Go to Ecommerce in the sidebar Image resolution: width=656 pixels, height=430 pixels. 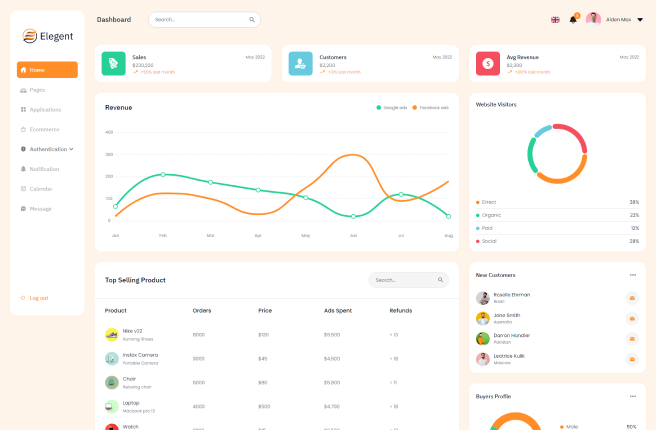43,129
